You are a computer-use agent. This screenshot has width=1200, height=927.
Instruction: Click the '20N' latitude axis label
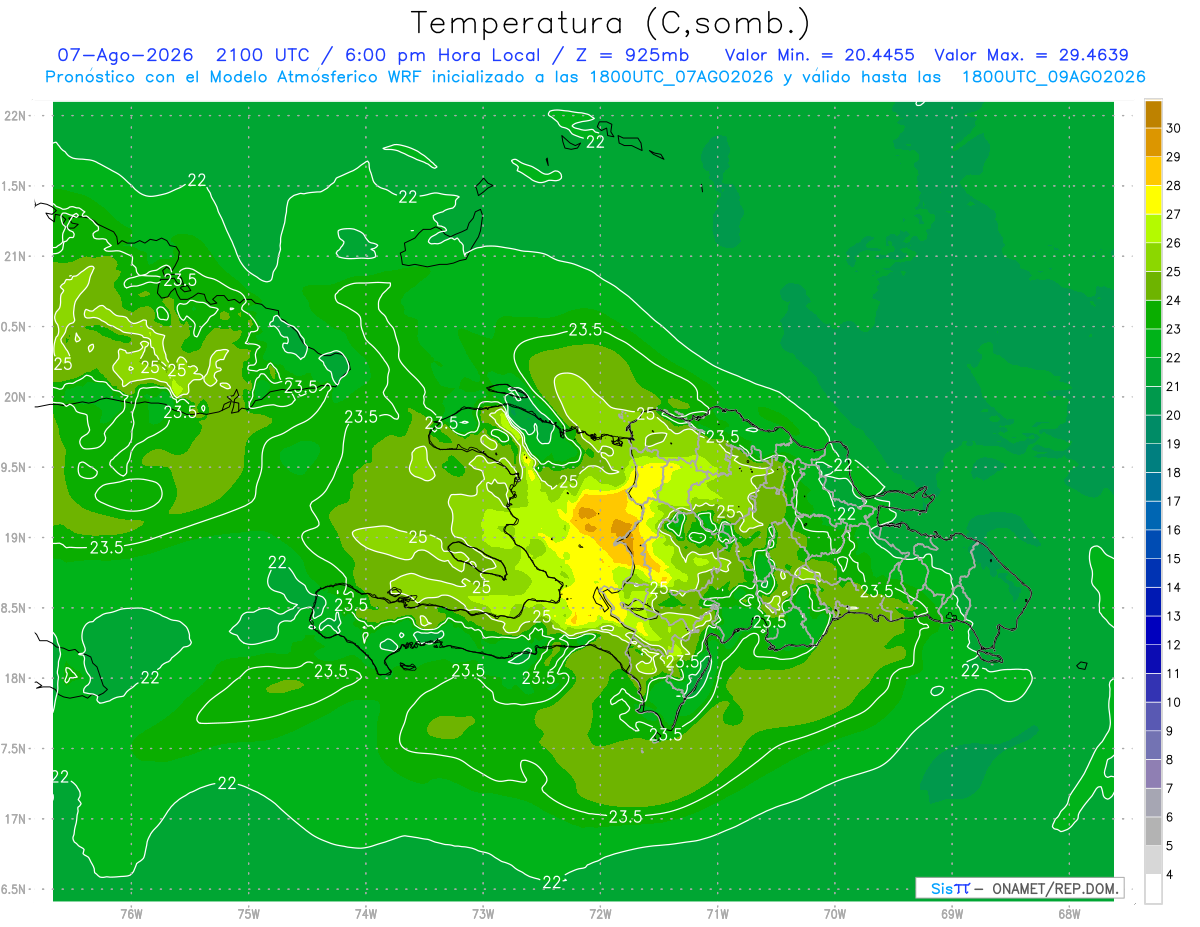15,398
